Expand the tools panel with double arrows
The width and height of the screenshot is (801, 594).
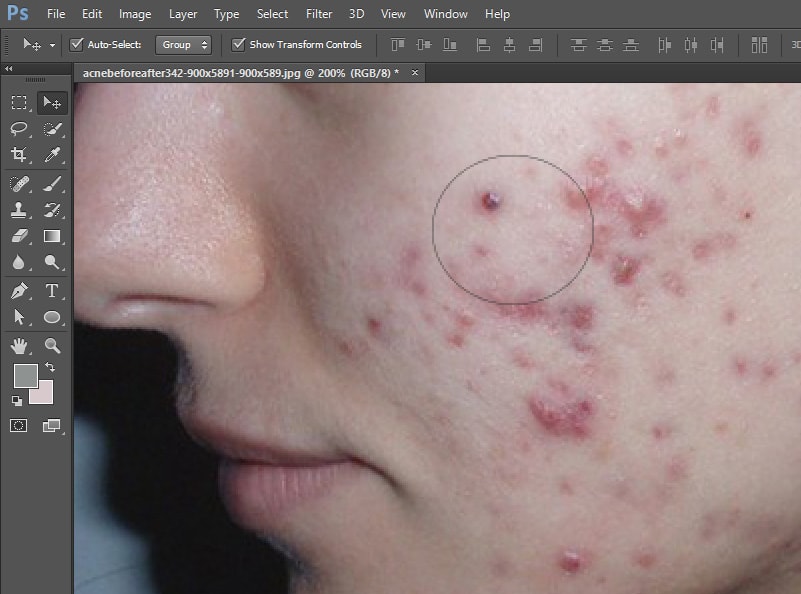pyautogui.click(x=9, y=69)
